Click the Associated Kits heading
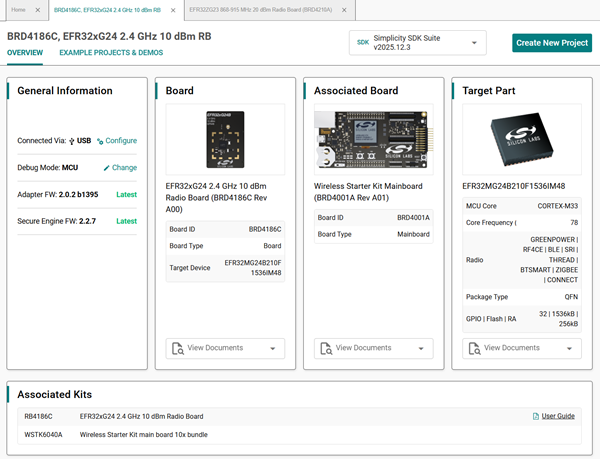 (x=55, y=395)
